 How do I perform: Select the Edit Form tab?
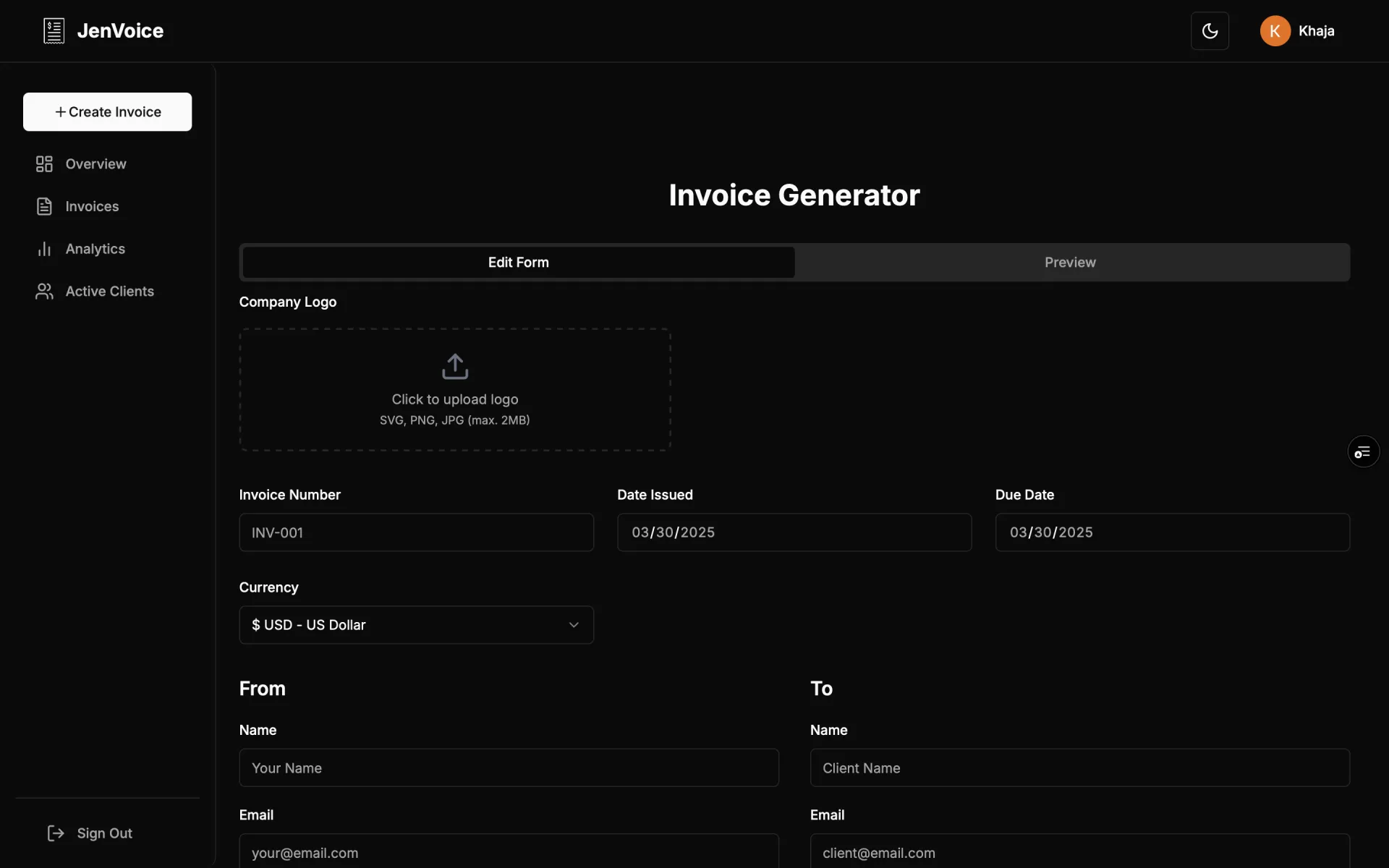click(x=518, y=263)
